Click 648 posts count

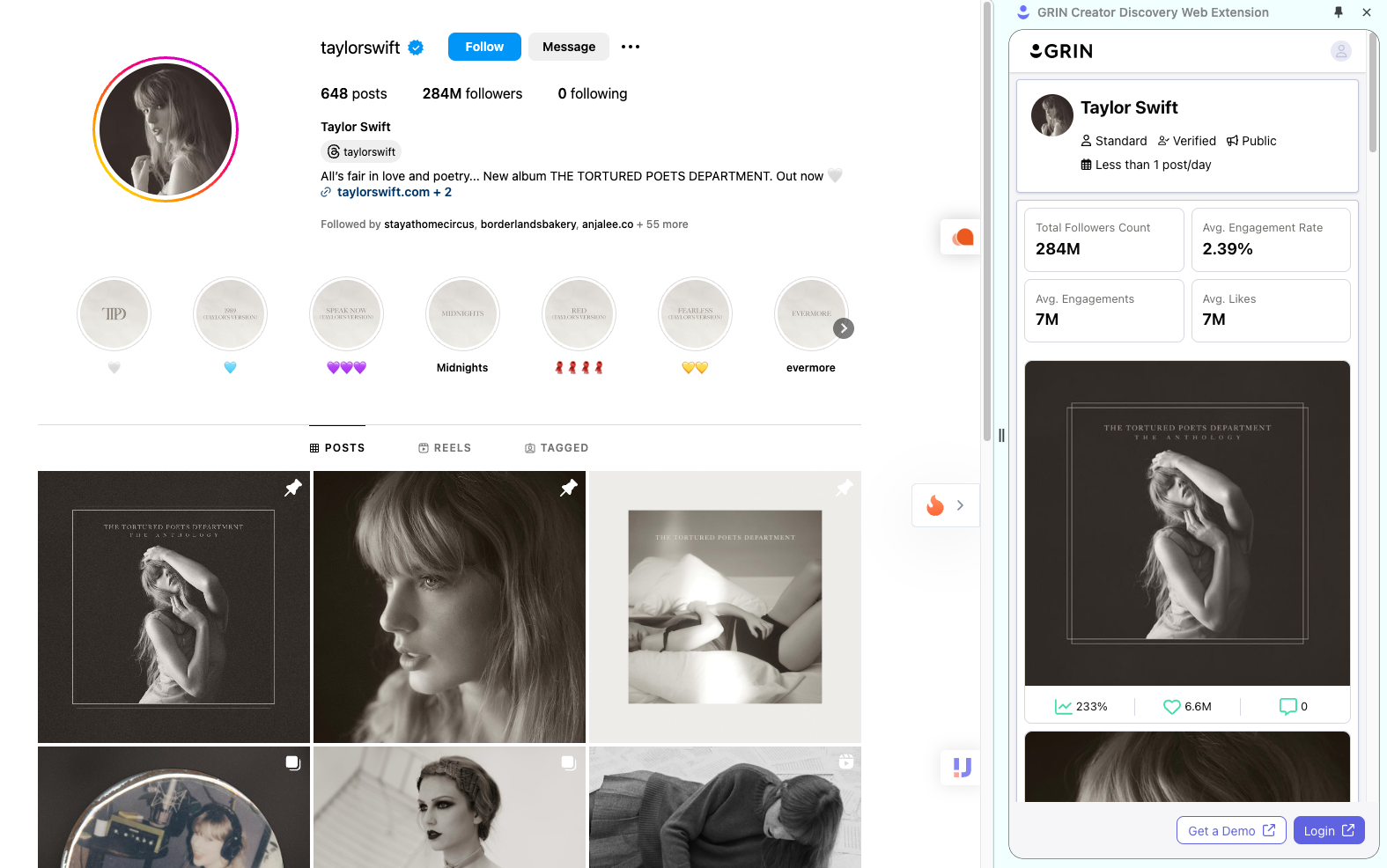point(354,93)
